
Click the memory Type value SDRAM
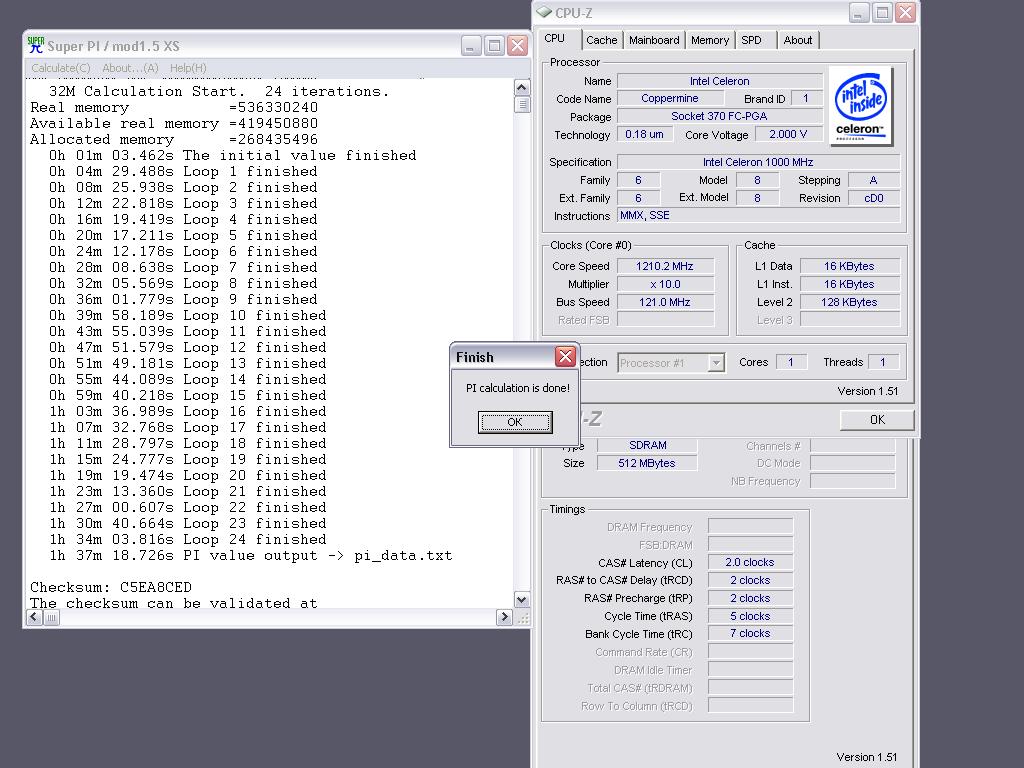(648, 445)
